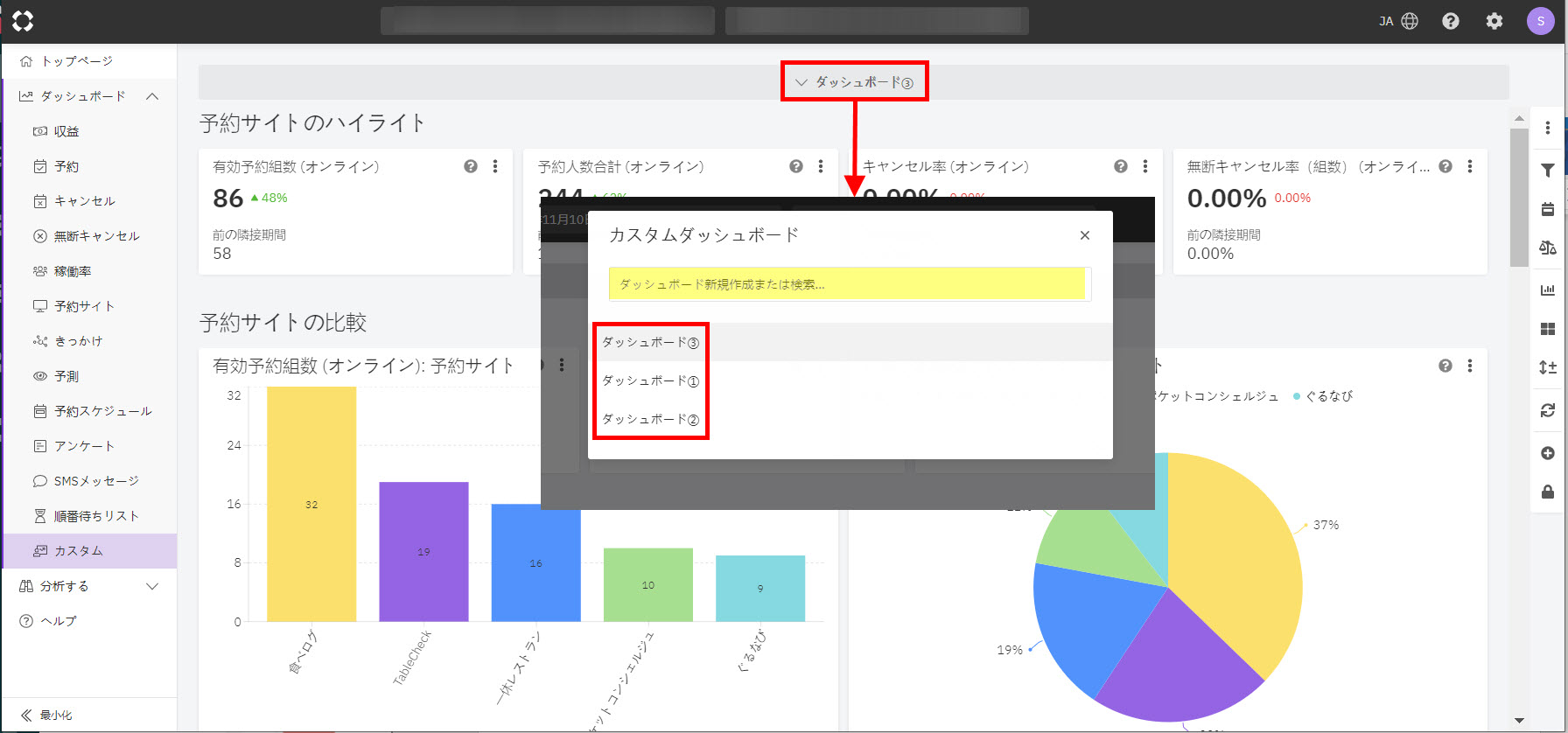The width and height of the screenshot is (1568, 733).
Task: Open 順番待ちリスト in sidebar
Action: [x=89, y=516]
